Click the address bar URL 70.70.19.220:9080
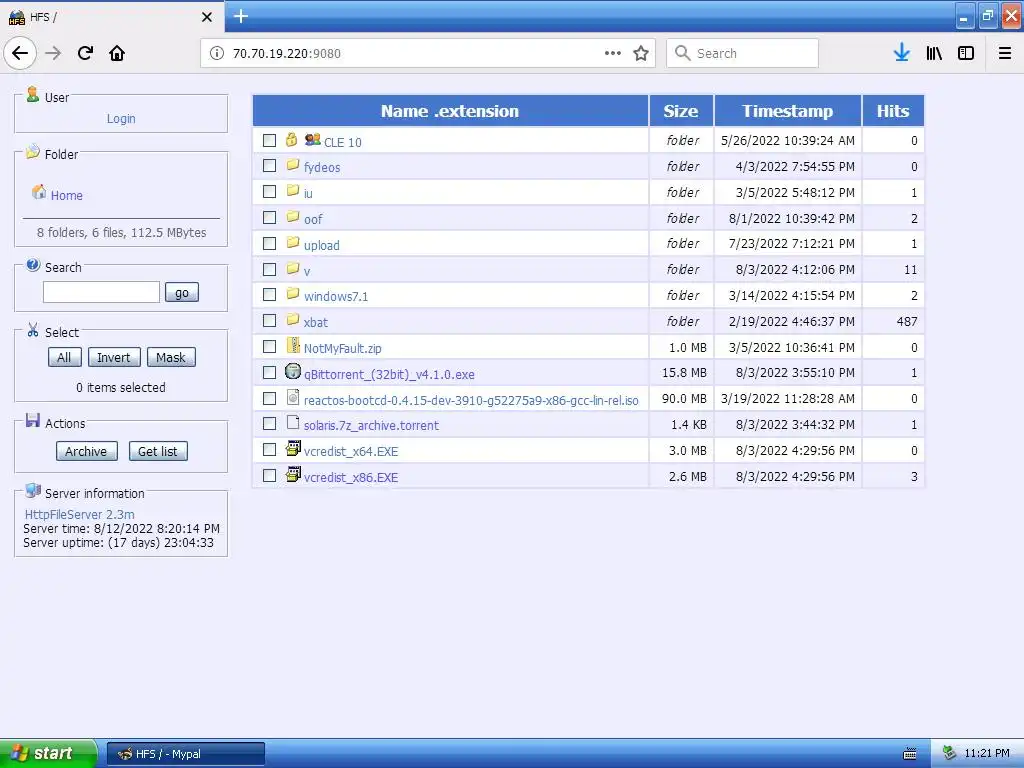This screenshot has width=1024, height=768. [x=287, y=54]
